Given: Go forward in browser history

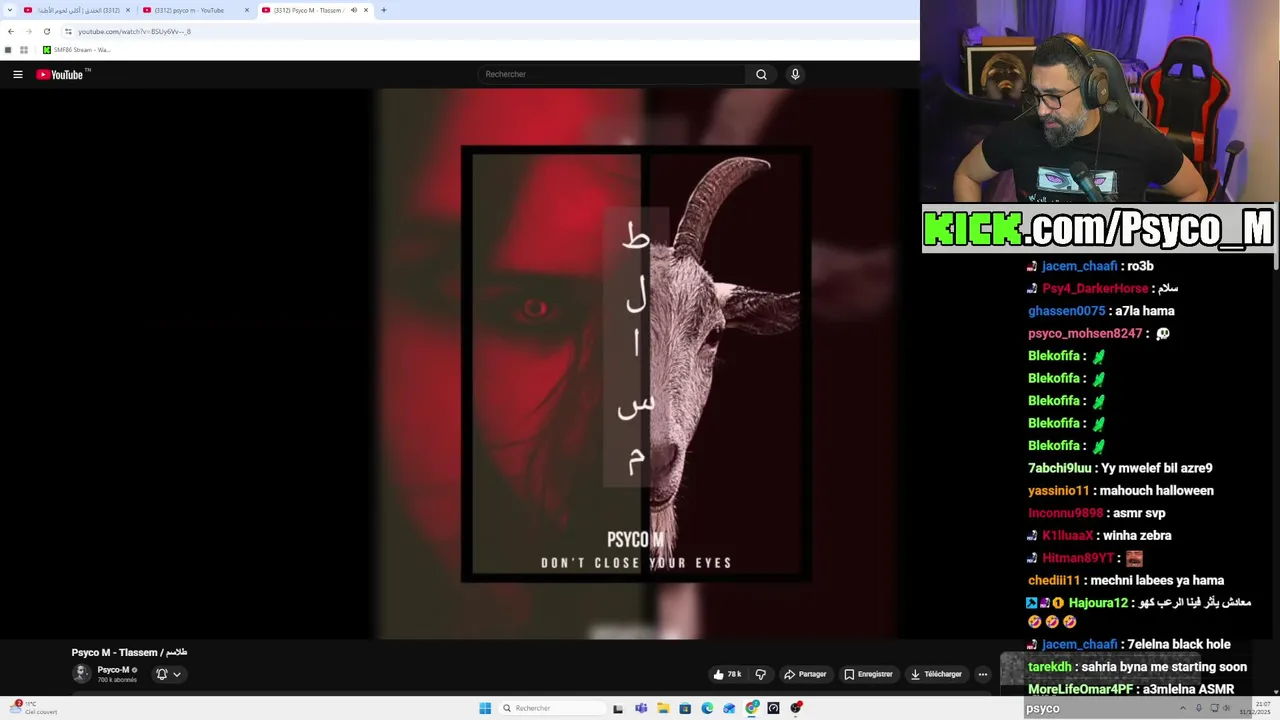Looking at the screenshot, I should tap(28, 31).
